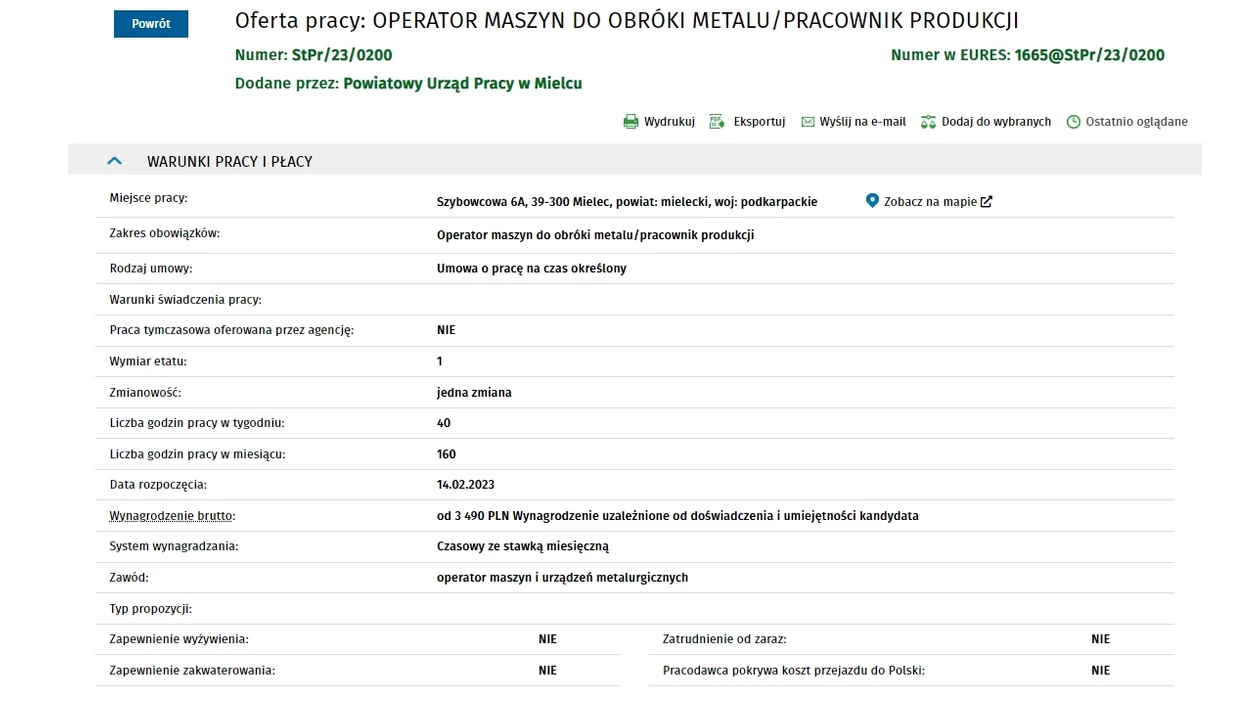The width and height of the screenshot is (1260, 719).
Task: Click the envelope icon for e-mail sending
Action: coord(808,122)
